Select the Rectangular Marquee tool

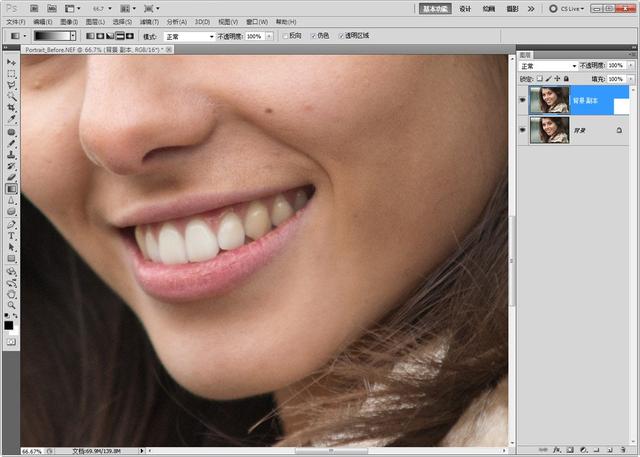[11, 74]
